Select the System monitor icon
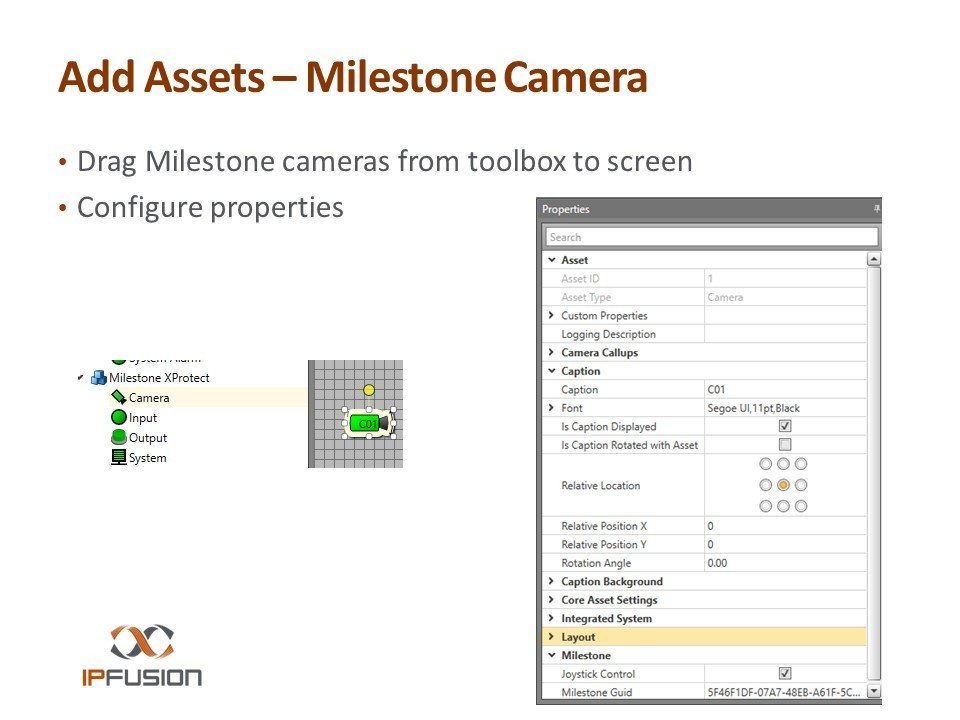The width and height of the screenshot is (960, 720). [119, 457]
